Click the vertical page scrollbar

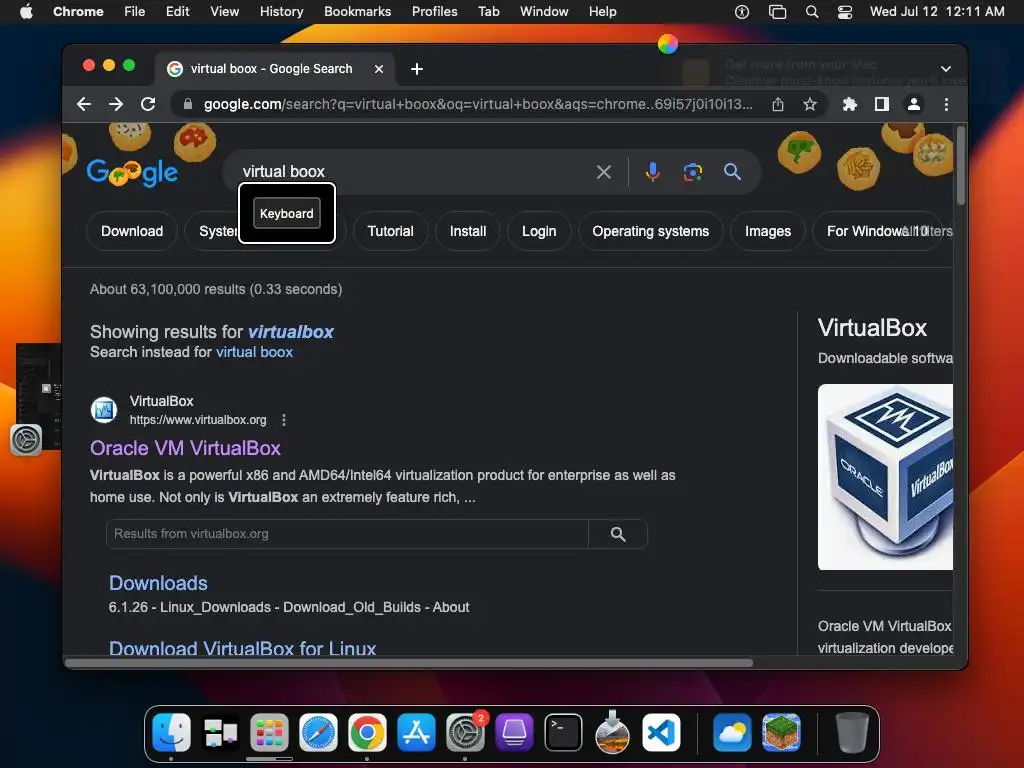pyautogui.click(x=960, y=166)
